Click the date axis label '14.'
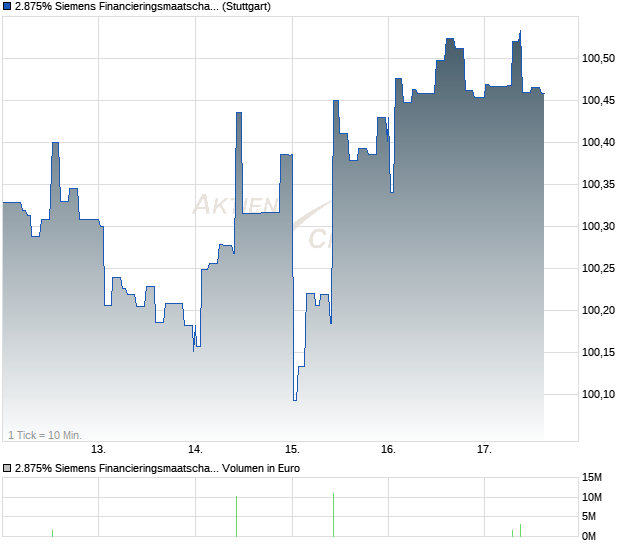 tap(195, 450)
